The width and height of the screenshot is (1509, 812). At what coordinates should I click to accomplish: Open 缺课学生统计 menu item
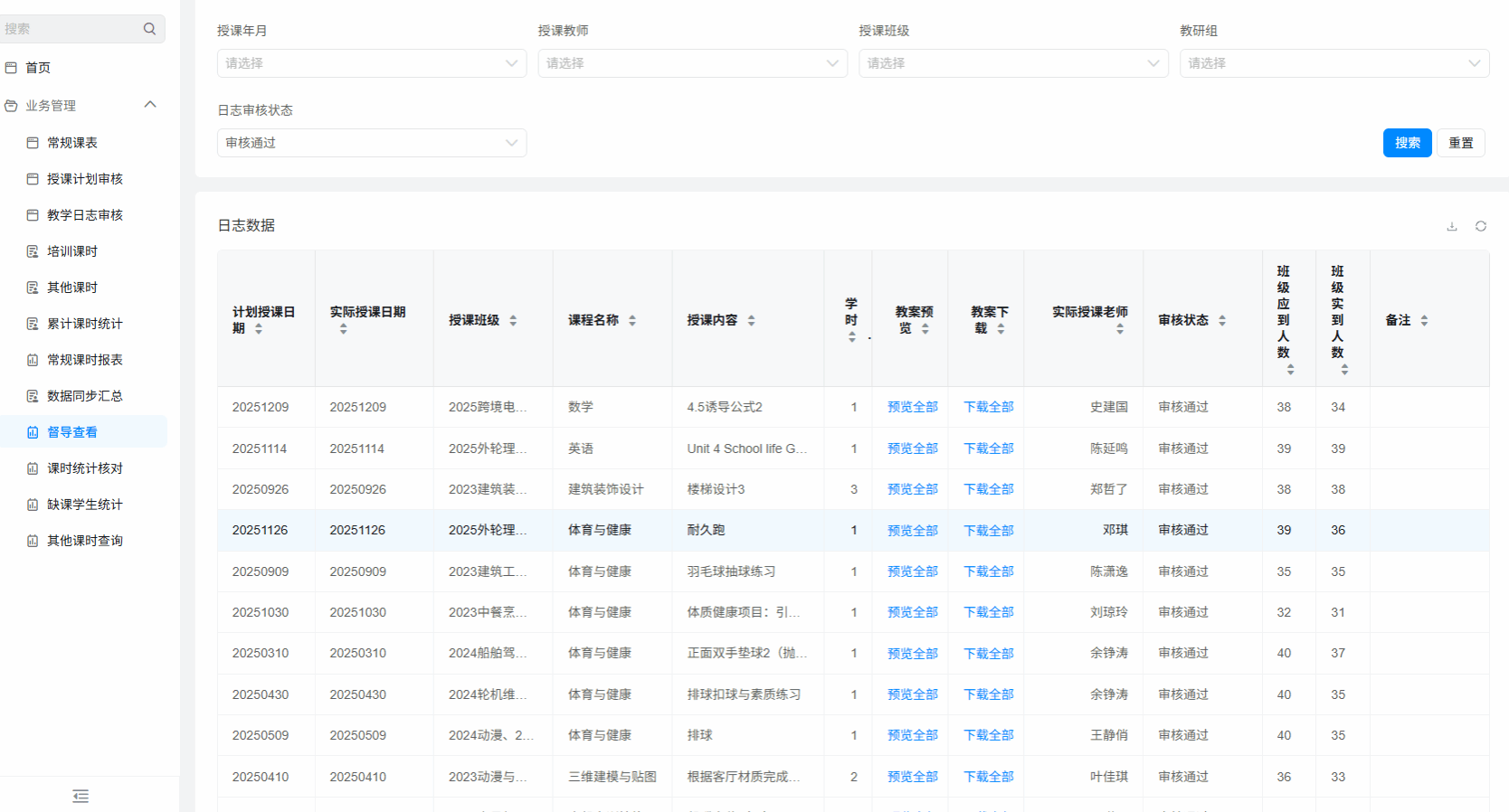point(83,505)
